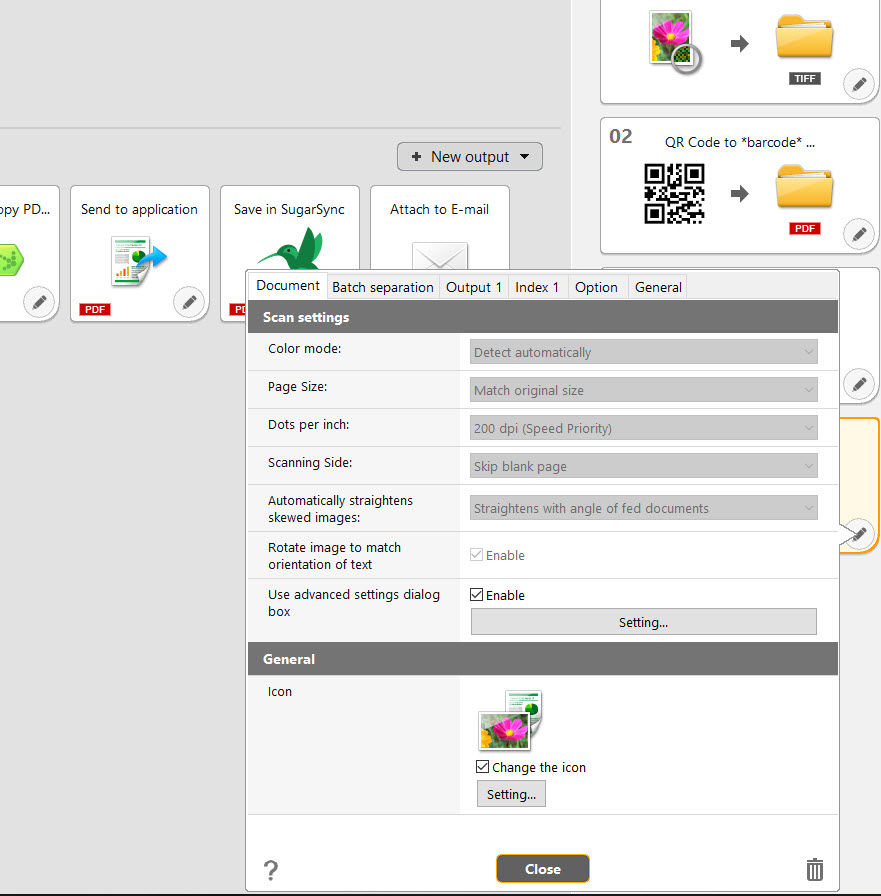Open the Option tab
Screen dimensions: 881x896
[596, 286]
